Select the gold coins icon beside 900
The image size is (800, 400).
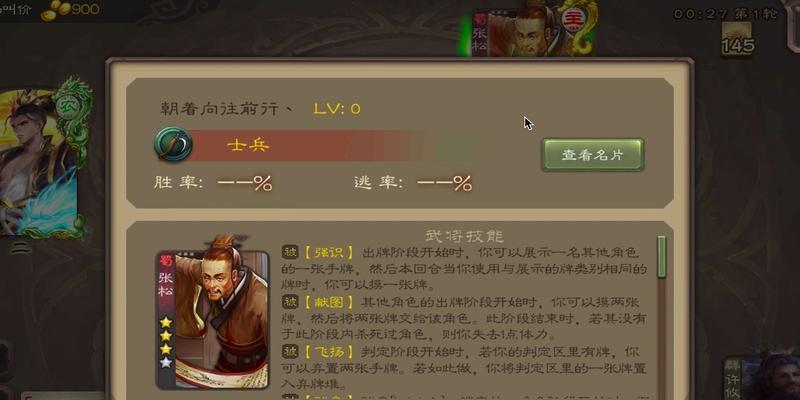coord(55,10)
